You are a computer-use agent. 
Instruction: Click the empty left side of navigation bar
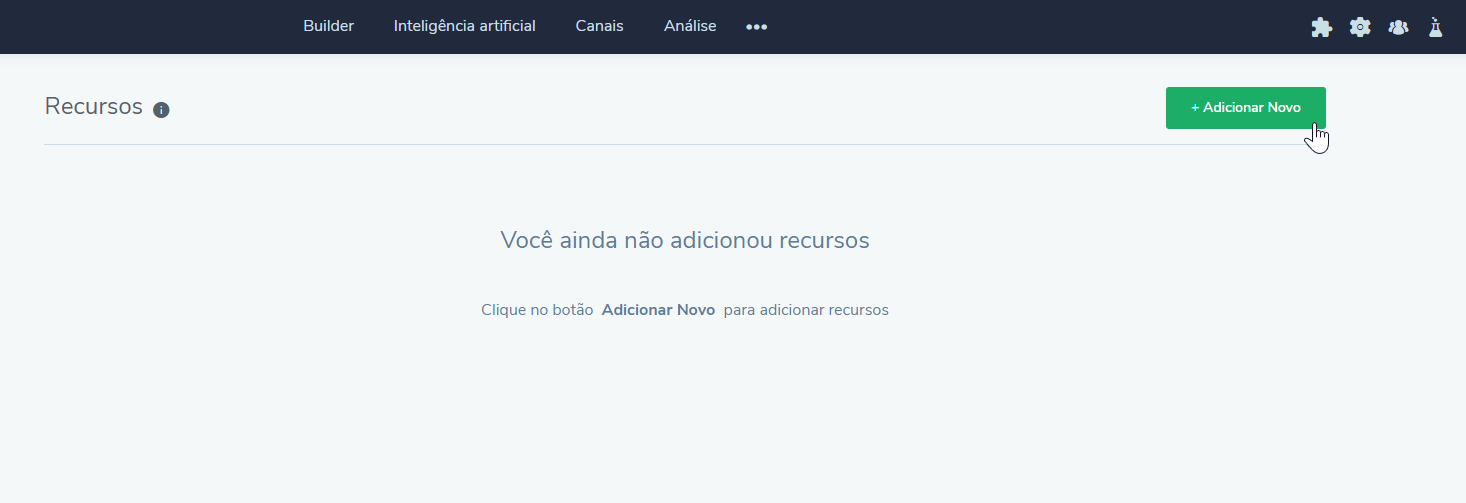point(140,27)
